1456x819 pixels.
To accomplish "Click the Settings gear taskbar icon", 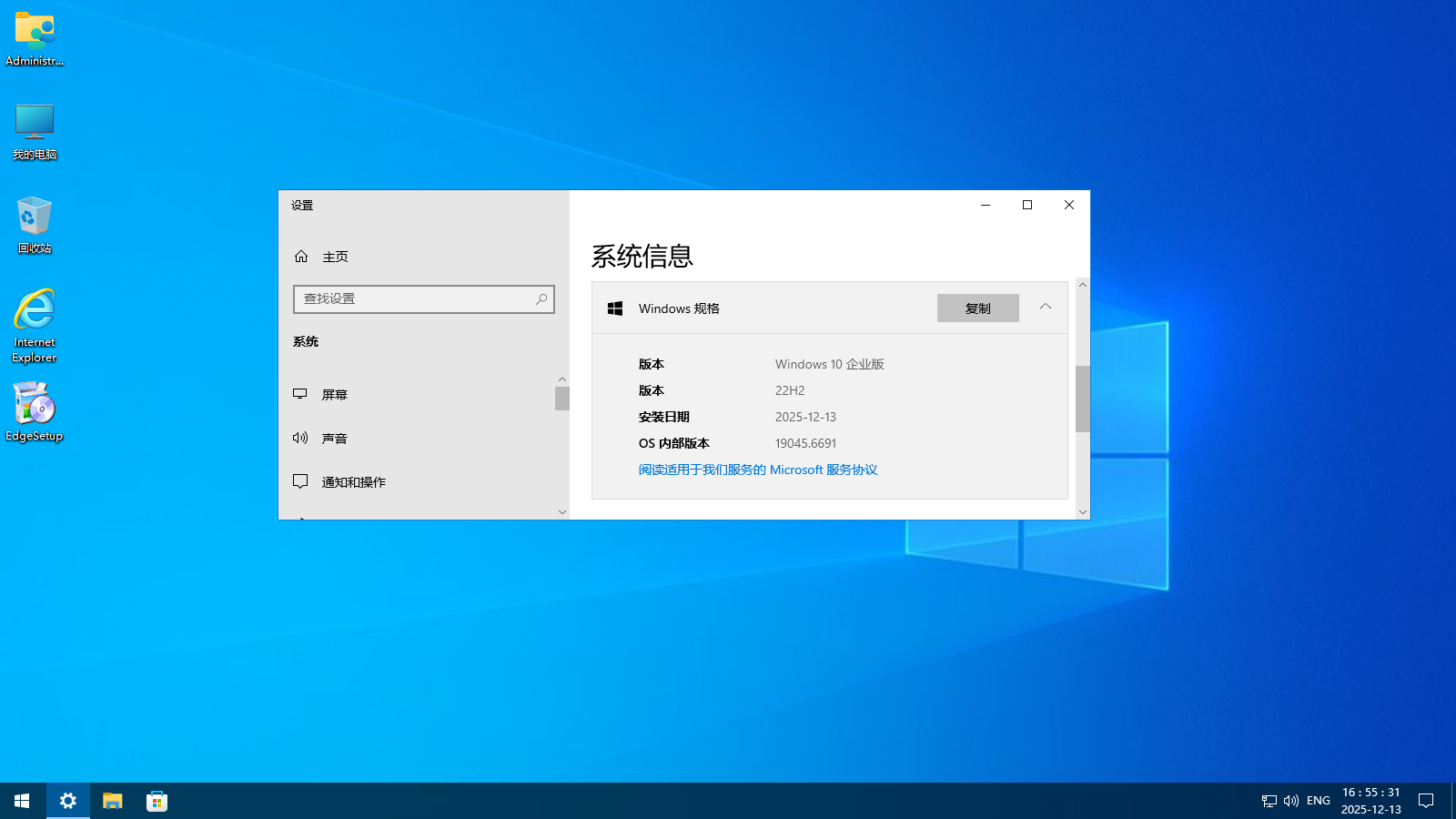I will click(68, 801).
